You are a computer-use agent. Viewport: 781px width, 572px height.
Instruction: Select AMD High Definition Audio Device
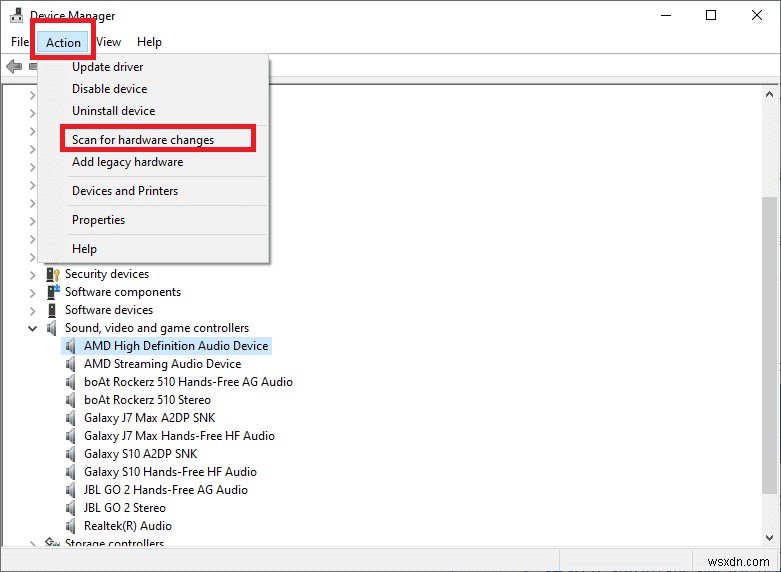click(176, 346)
